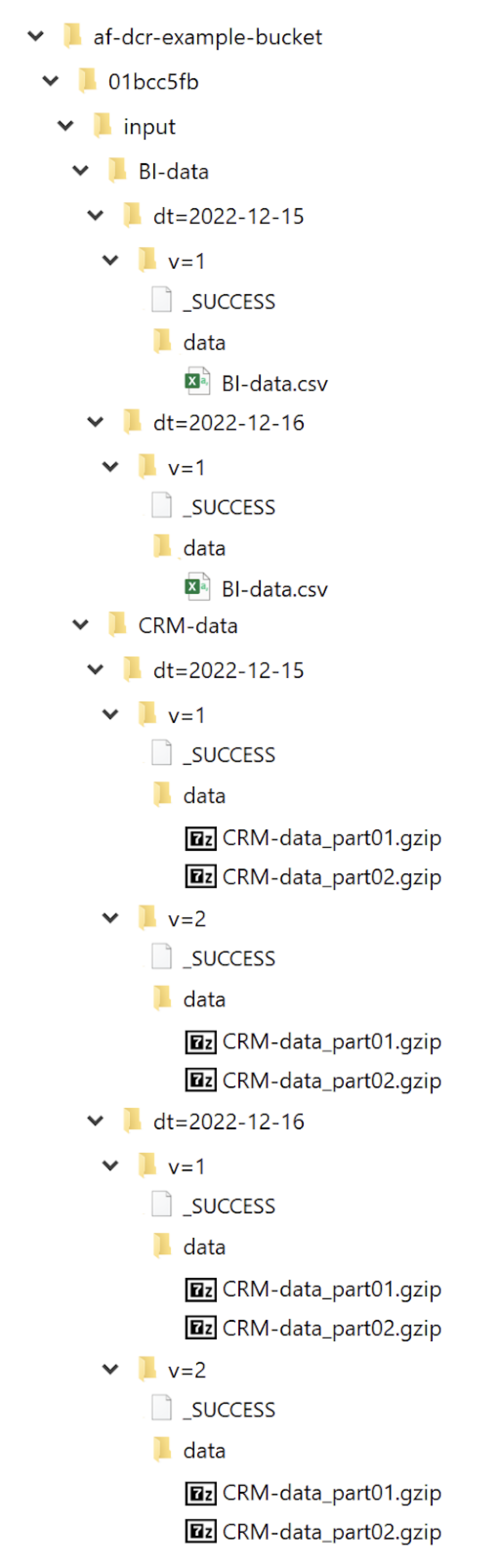The image size is (497, 1568).
Task: Click the folder icon beside input
Action: 103,126
